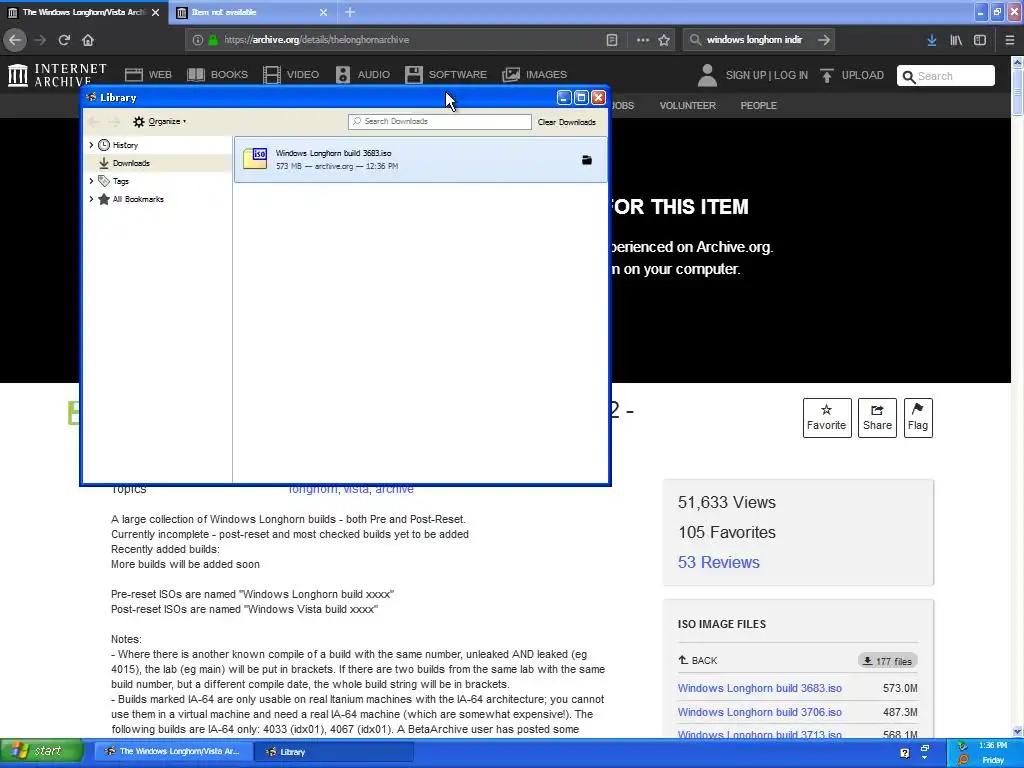Toggle Firefox sidebars icon
Viewport: 1024px width, 768px height.
980,40
